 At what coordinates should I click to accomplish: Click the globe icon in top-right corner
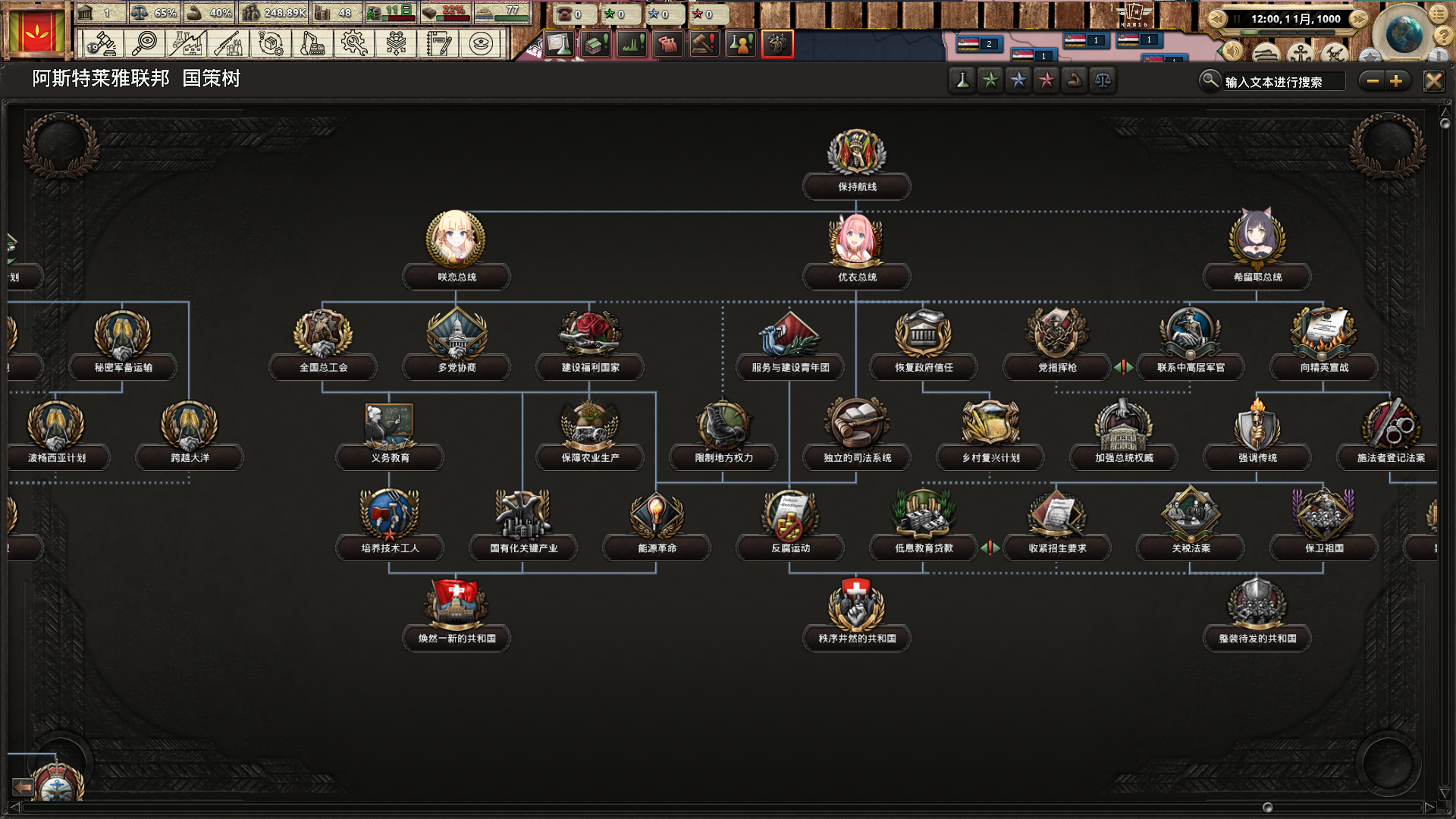click(x=1403, y=33)
